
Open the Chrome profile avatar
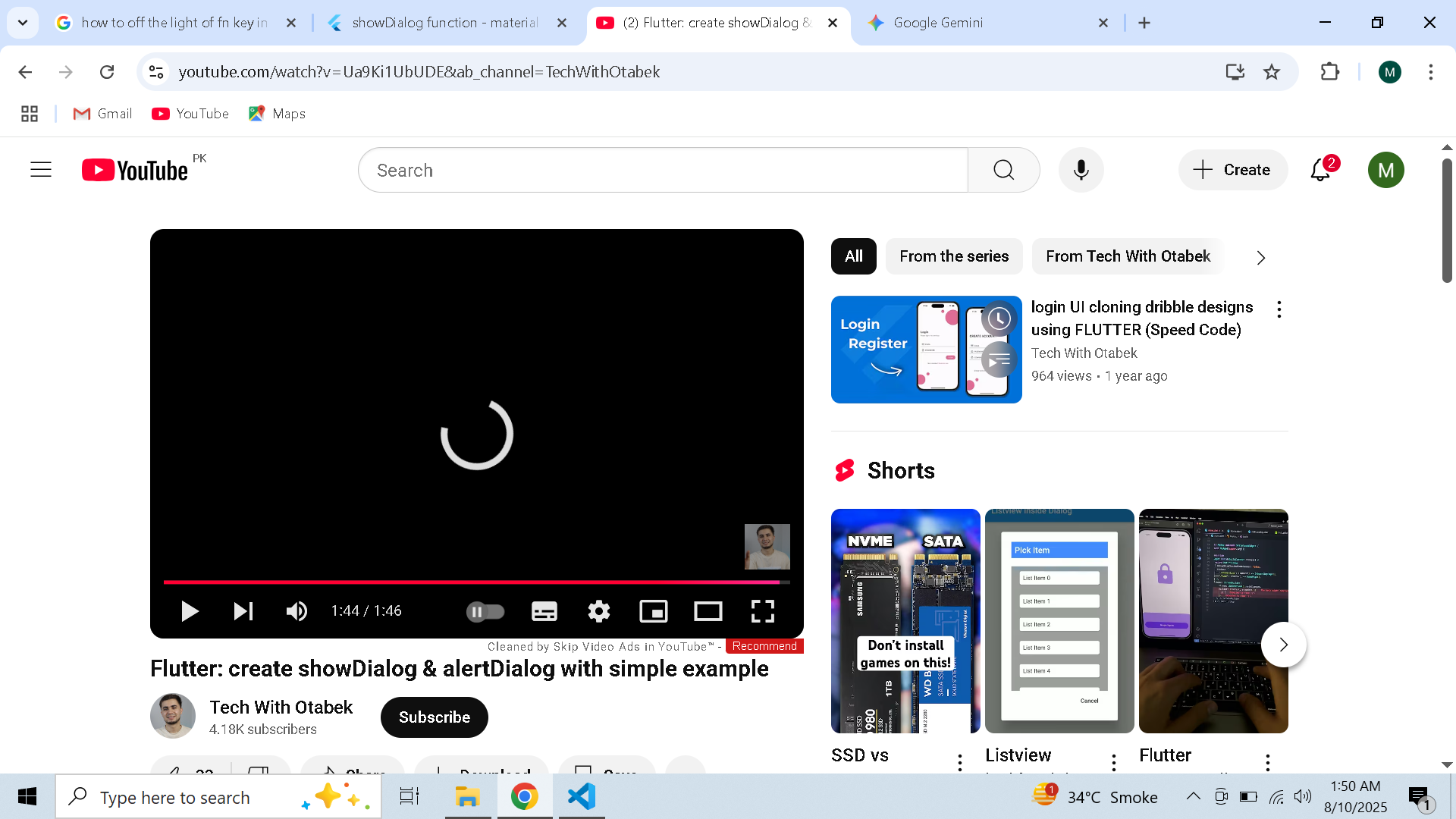(1390, 72)
